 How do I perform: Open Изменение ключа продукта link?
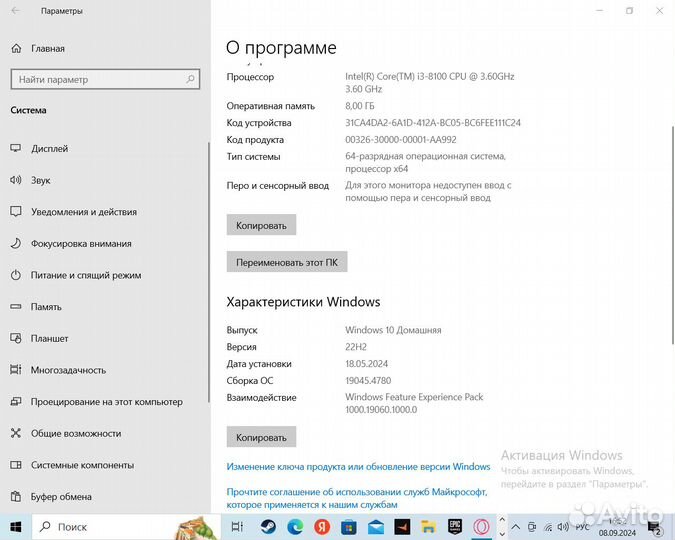tap(358, 467)
